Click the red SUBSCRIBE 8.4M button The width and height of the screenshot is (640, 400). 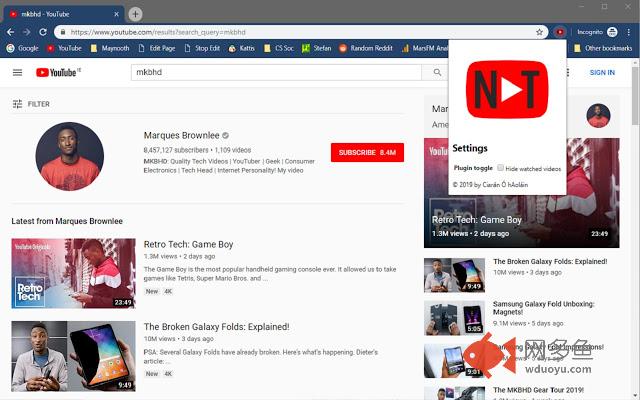367,152
